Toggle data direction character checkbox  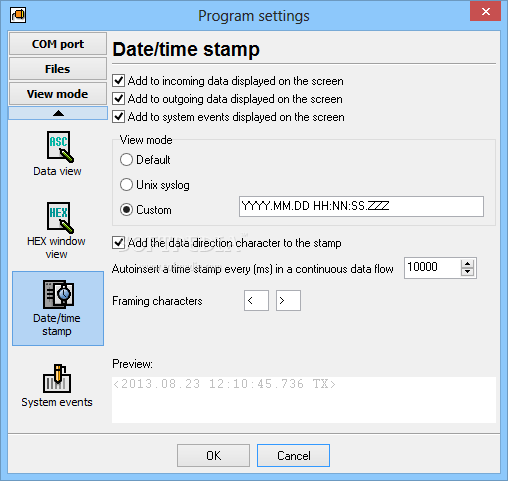[x=119, y=243]
